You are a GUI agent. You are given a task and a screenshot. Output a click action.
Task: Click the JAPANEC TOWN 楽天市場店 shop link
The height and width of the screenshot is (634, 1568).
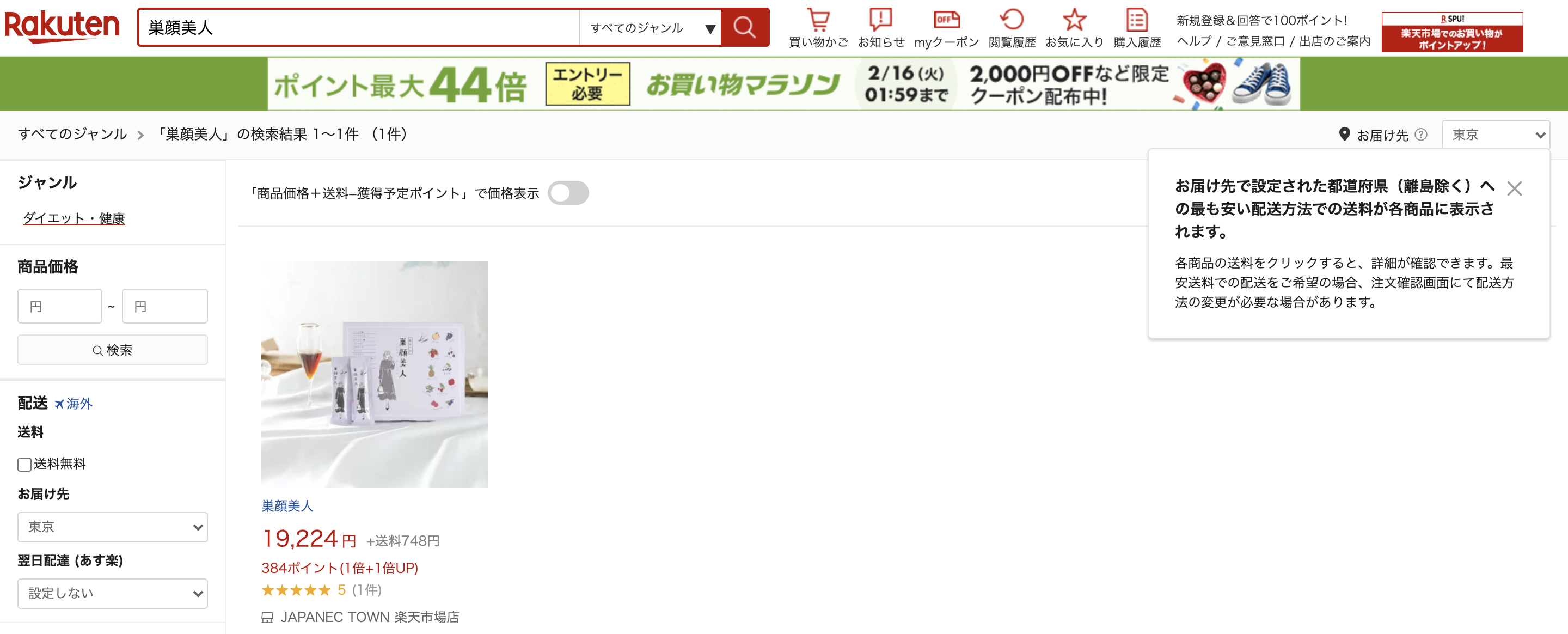point(370,618)
